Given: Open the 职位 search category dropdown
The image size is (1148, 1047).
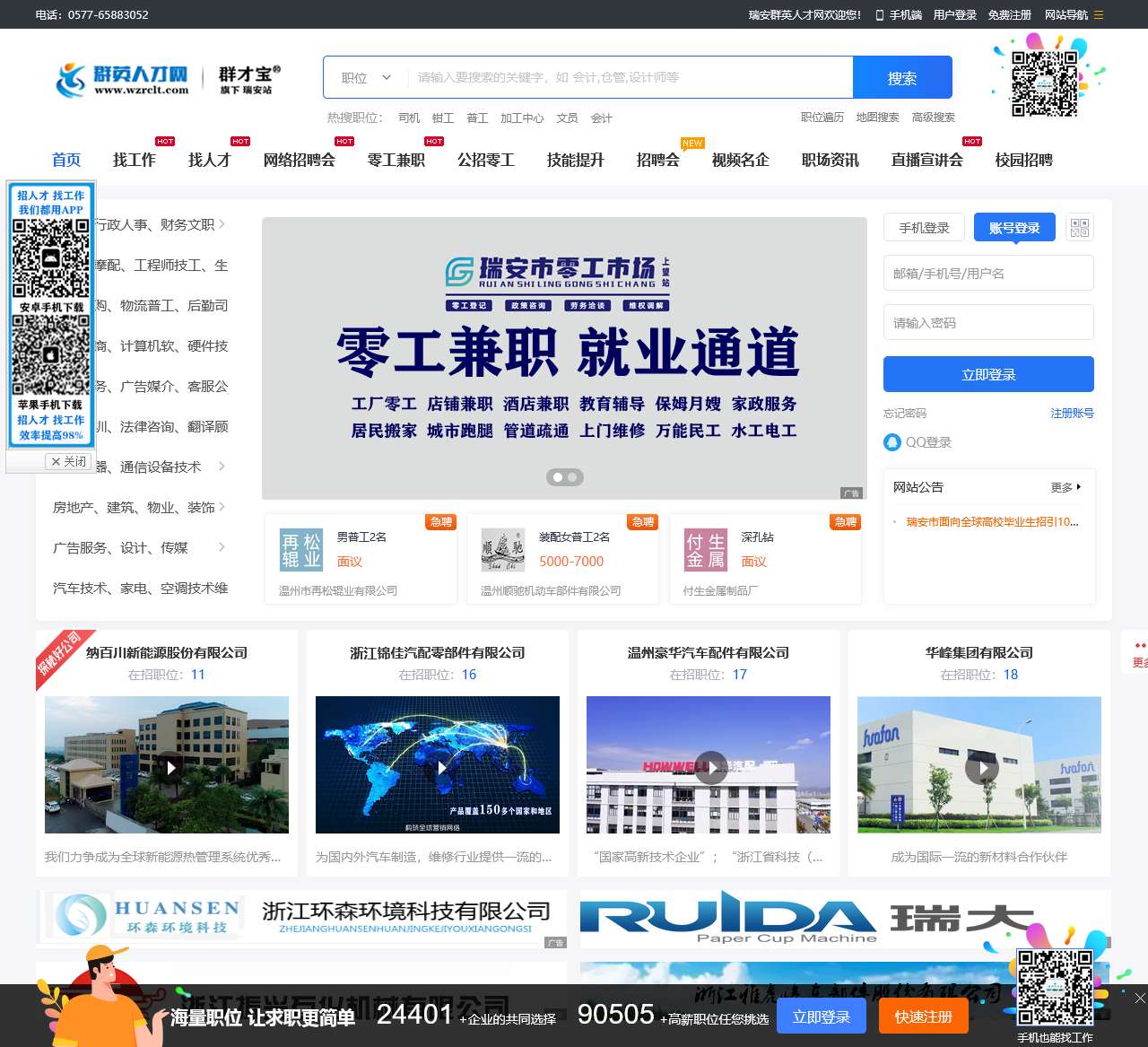Looking at the screenshot, I should [363, 77].
